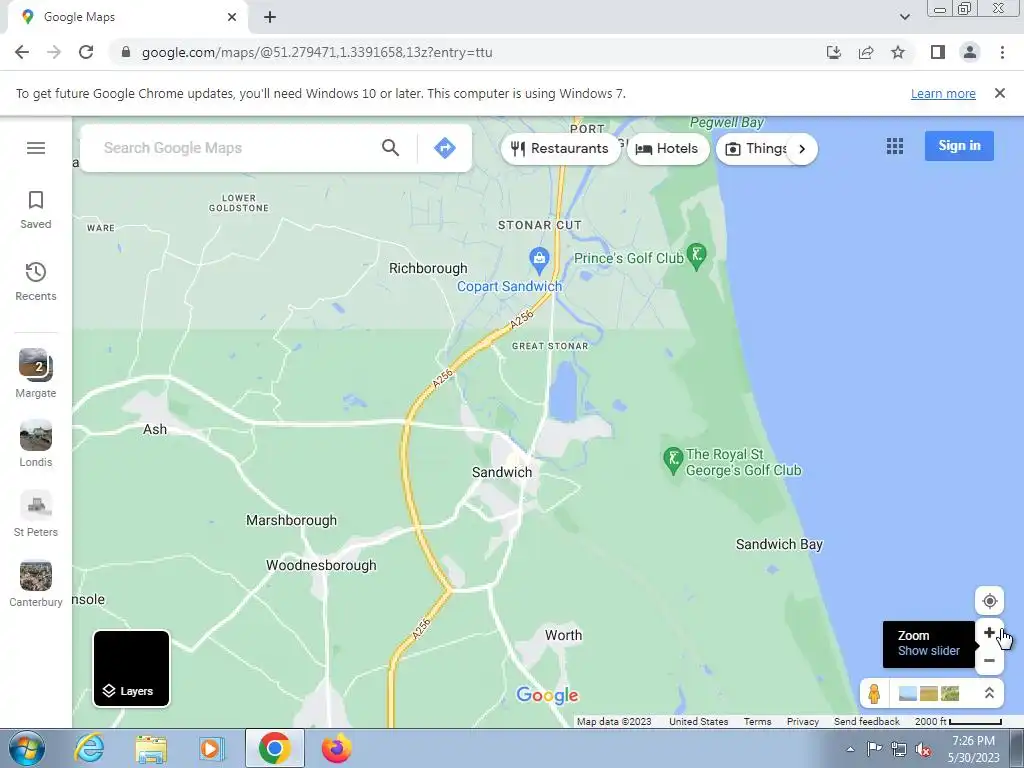This screenshot has width=1024, height=768.
Task: Sign in to Google account
Action: pos(959,146)
